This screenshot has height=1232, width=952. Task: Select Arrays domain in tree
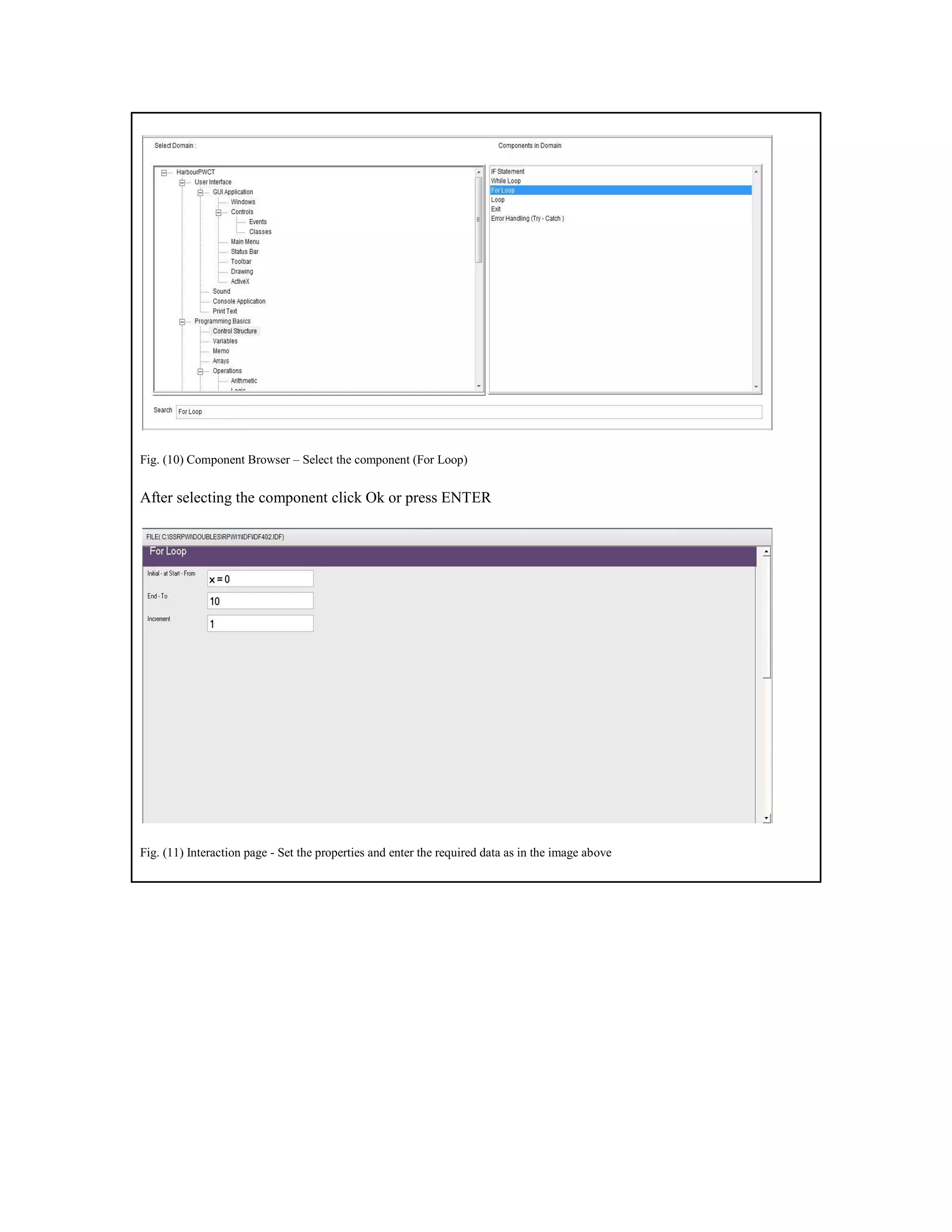pyautogui.click(x=220, y=361)
